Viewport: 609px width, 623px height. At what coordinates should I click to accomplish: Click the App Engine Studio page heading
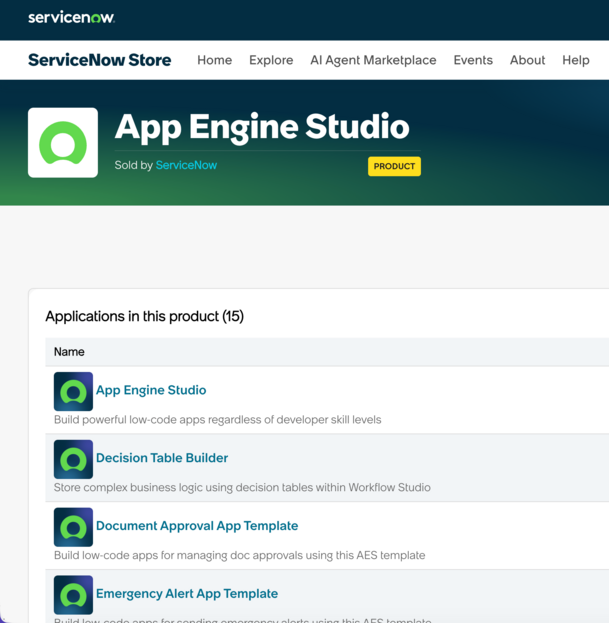tap(262, 126)
